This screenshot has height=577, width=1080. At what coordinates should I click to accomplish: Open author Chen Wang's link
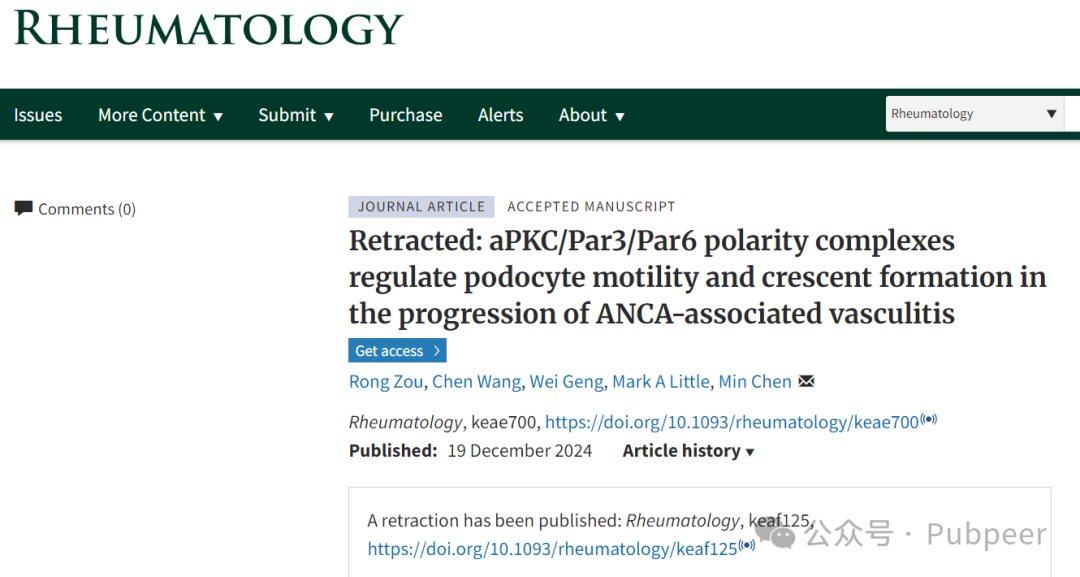476,381
